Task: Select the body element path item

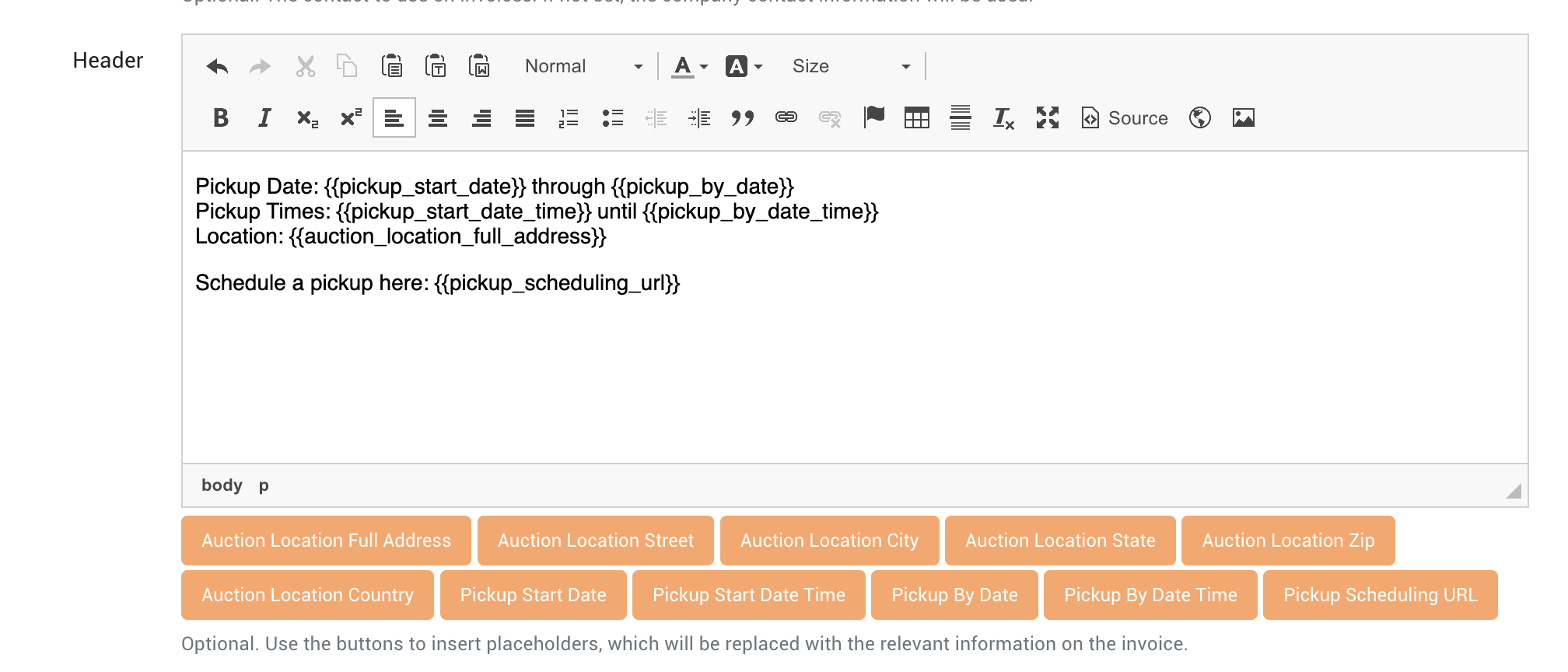Action: 222,485
